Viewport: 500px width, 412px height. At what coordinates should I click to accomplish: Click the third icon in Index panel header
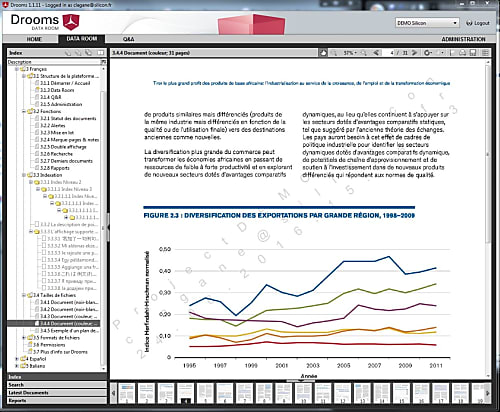(89, 53)
